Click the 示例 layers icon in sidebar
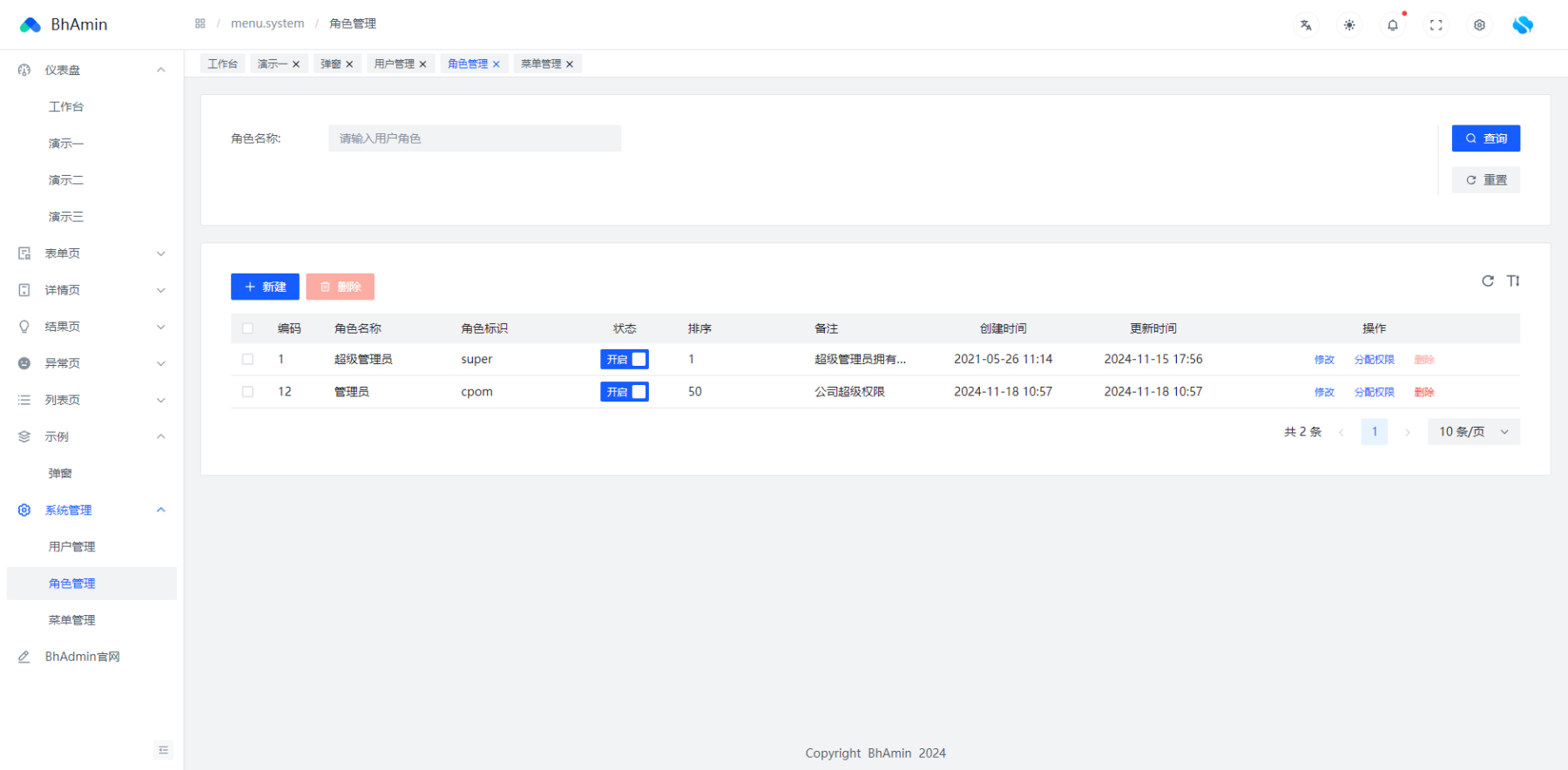This screenshot has height=770, width=1568. click(24, 436)
